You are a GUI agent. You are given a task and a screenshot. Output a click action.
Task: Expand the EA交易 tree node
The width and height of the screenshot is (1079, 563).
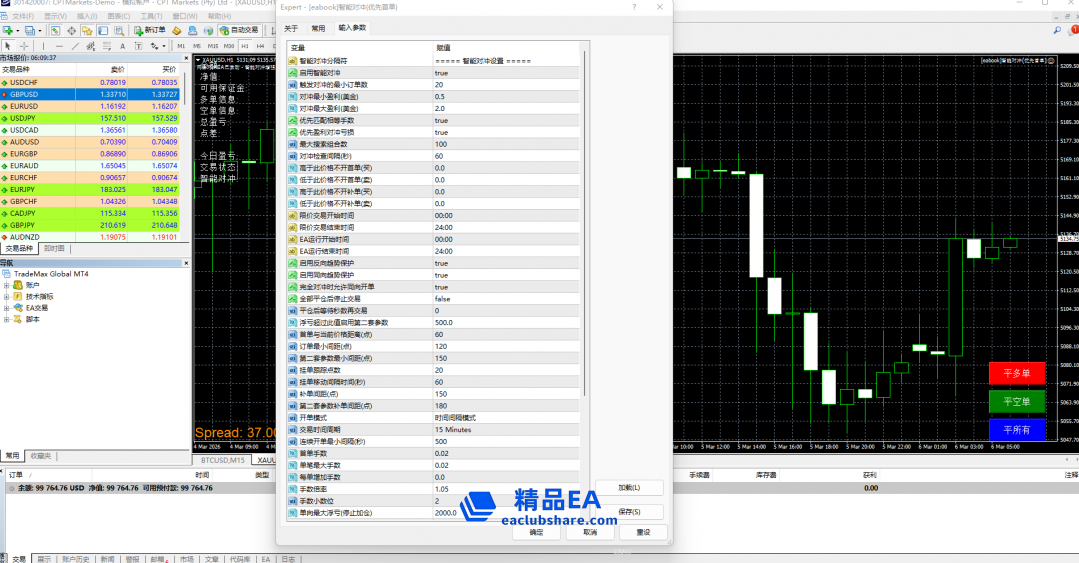pos(7,308)
